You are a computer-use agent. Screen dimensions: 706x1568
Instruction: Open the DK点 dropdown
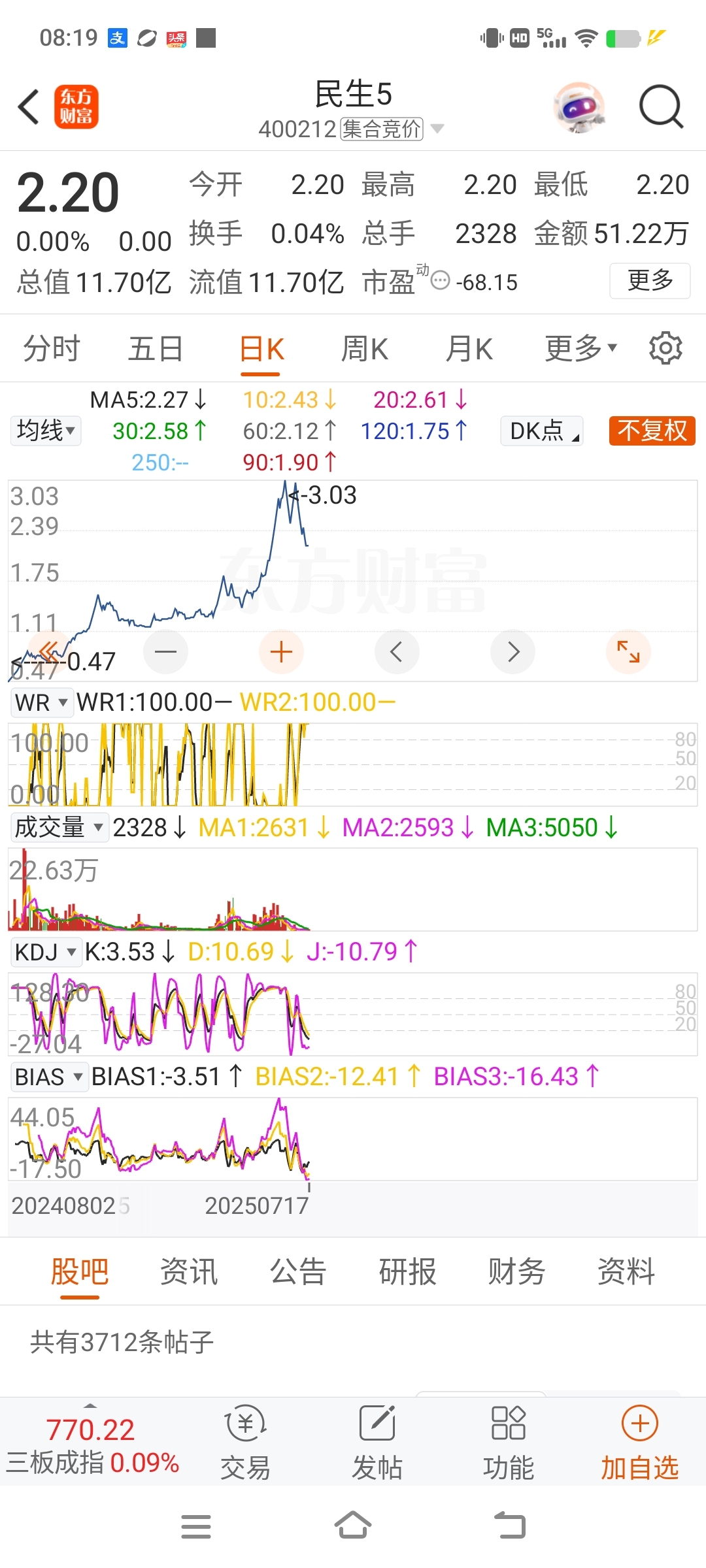coord(542,431)
